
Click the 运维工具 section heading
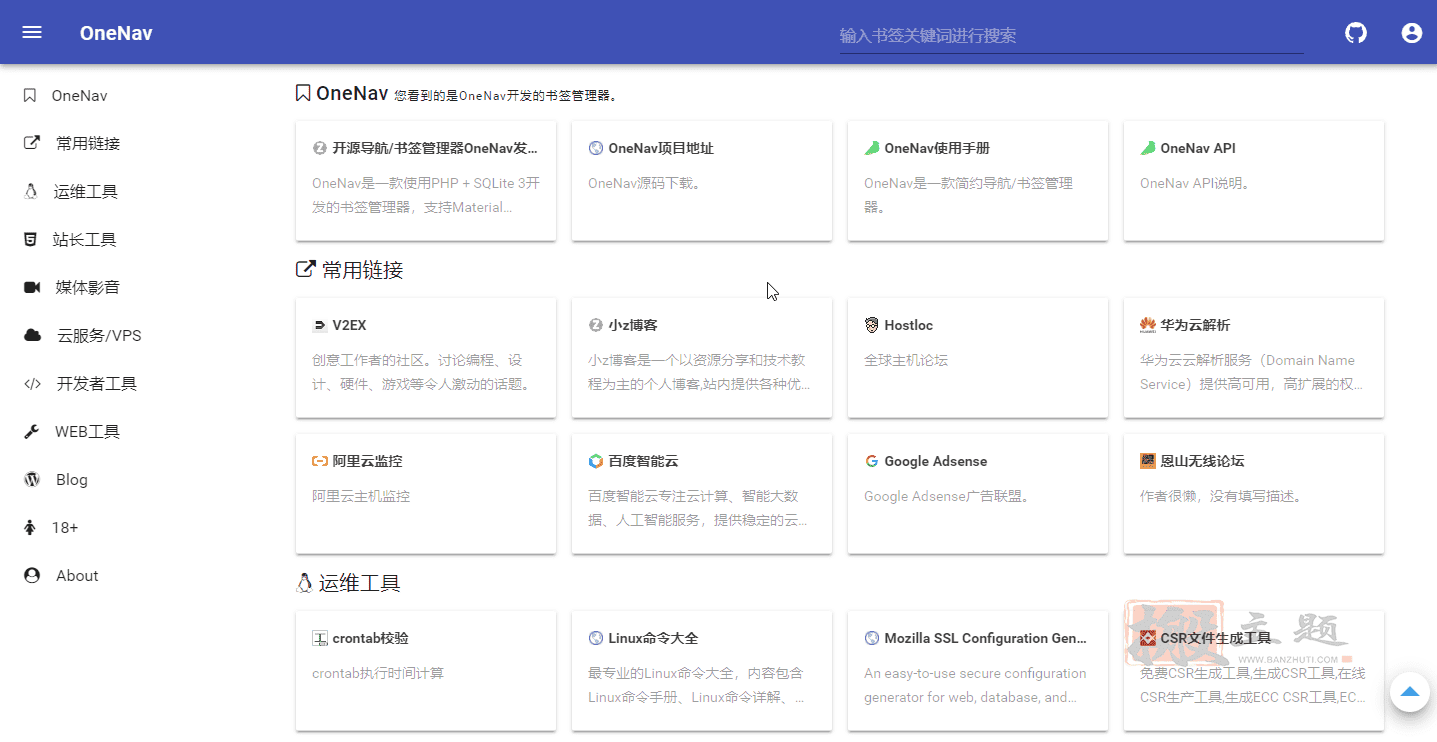pos(359,583)
